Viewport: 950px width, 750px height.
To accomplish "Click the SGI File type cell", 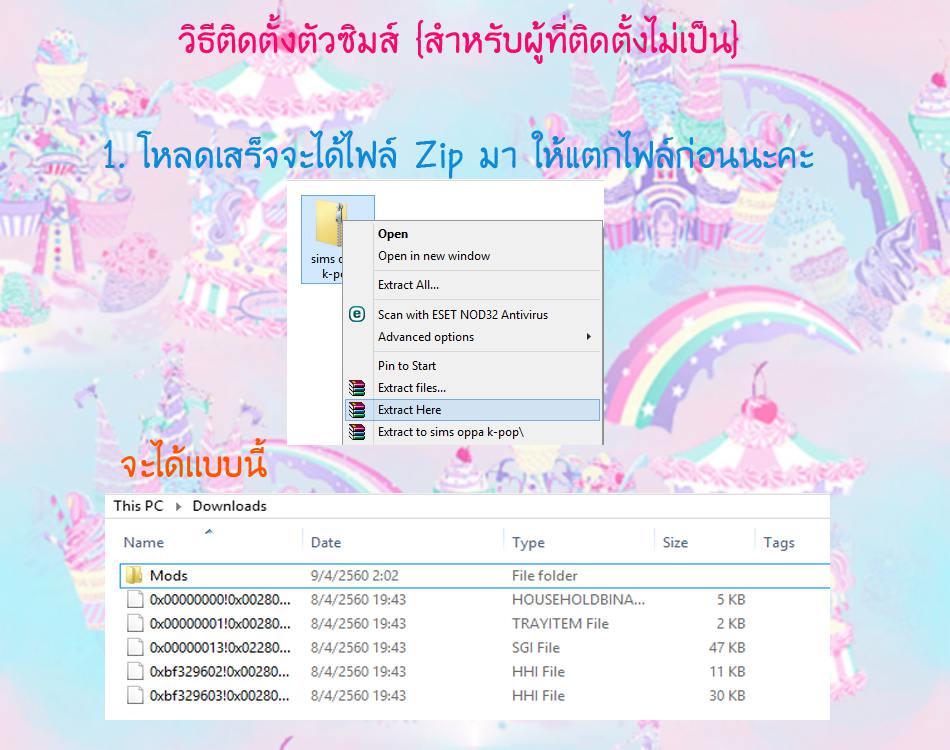I will pyautogui.click(x=536, y=648).
